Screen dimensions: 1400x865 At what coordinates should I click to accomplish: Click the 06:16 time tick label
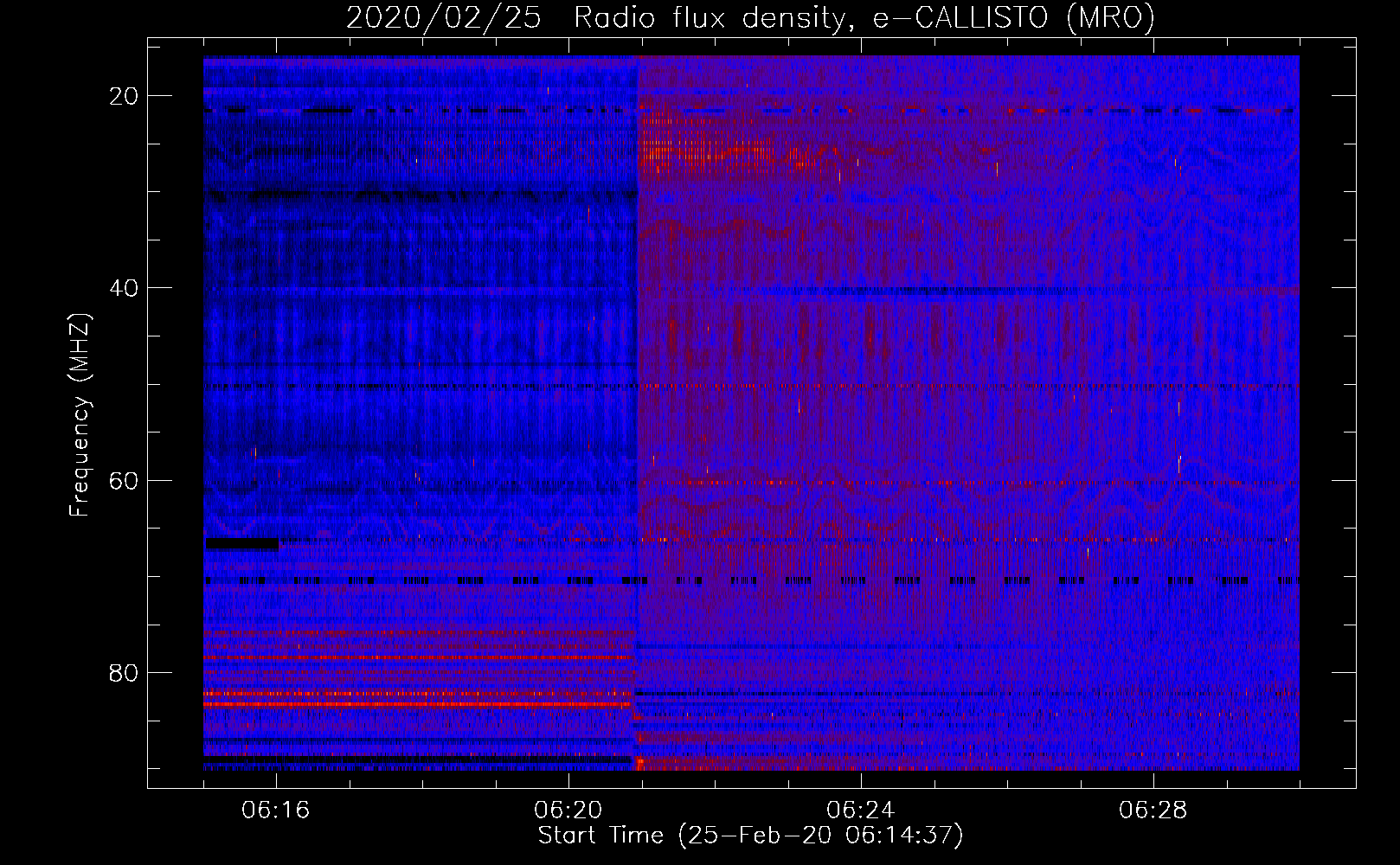276,811
